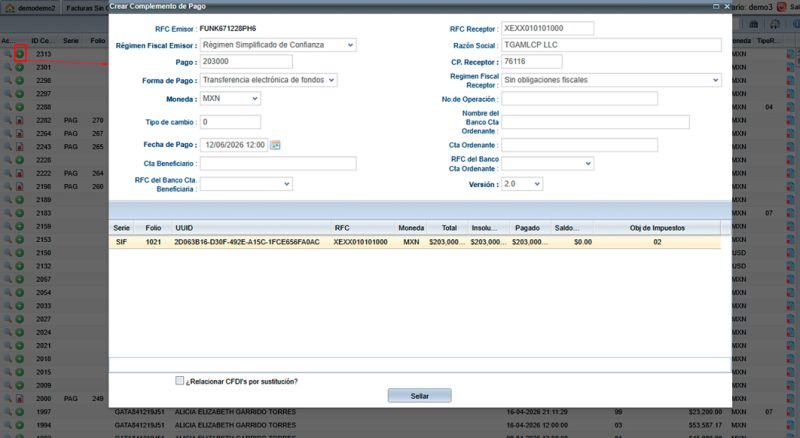
Task: Open Forma de Pago dropdown
Action: tap(268, 80)
